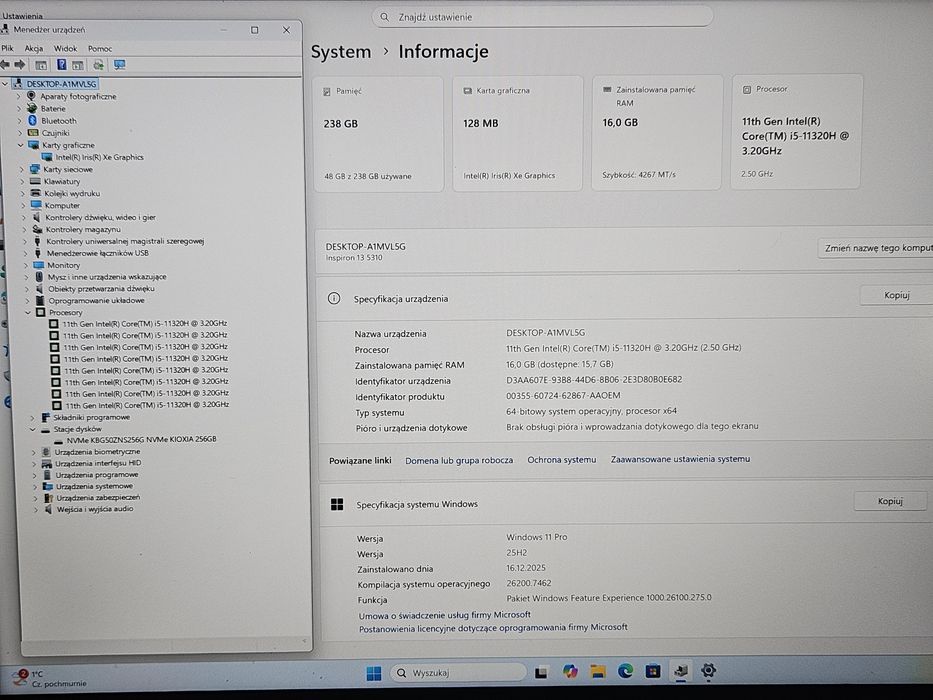Click the Zainstalowana pamięć RAM card
Image resolution: width=933 pixels, height=700 pixels.
[656, 132]
